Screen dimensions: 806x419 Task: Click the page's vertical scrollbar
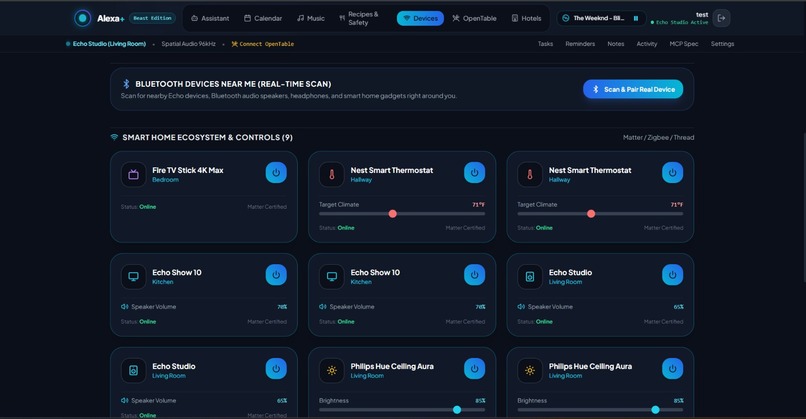[803, 206]
